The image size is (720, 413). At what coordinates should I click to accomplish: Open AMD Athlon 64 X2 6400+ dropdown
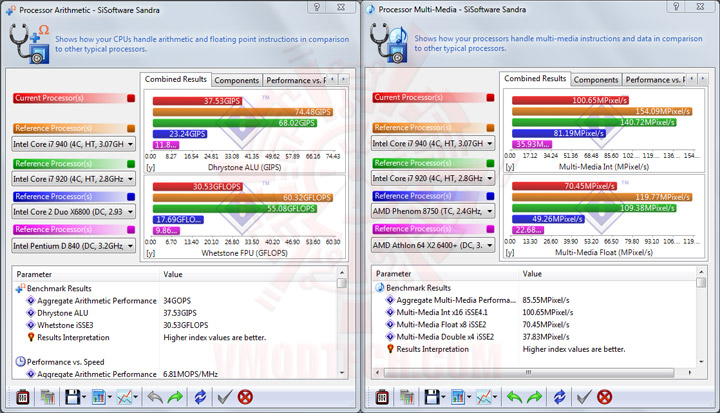[x=433, y=245]
